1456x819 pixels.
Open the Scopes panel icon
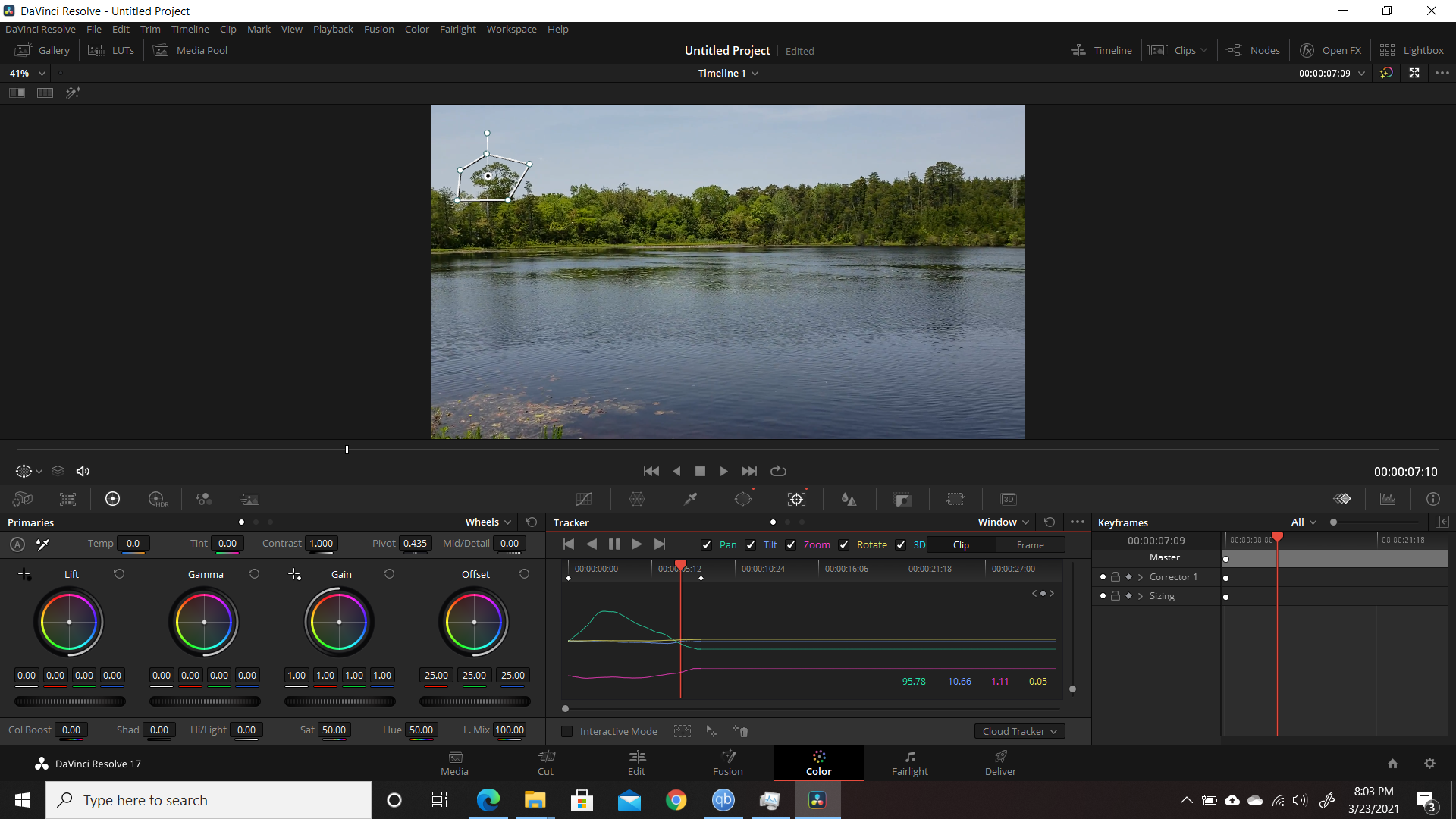(1388, 499)
